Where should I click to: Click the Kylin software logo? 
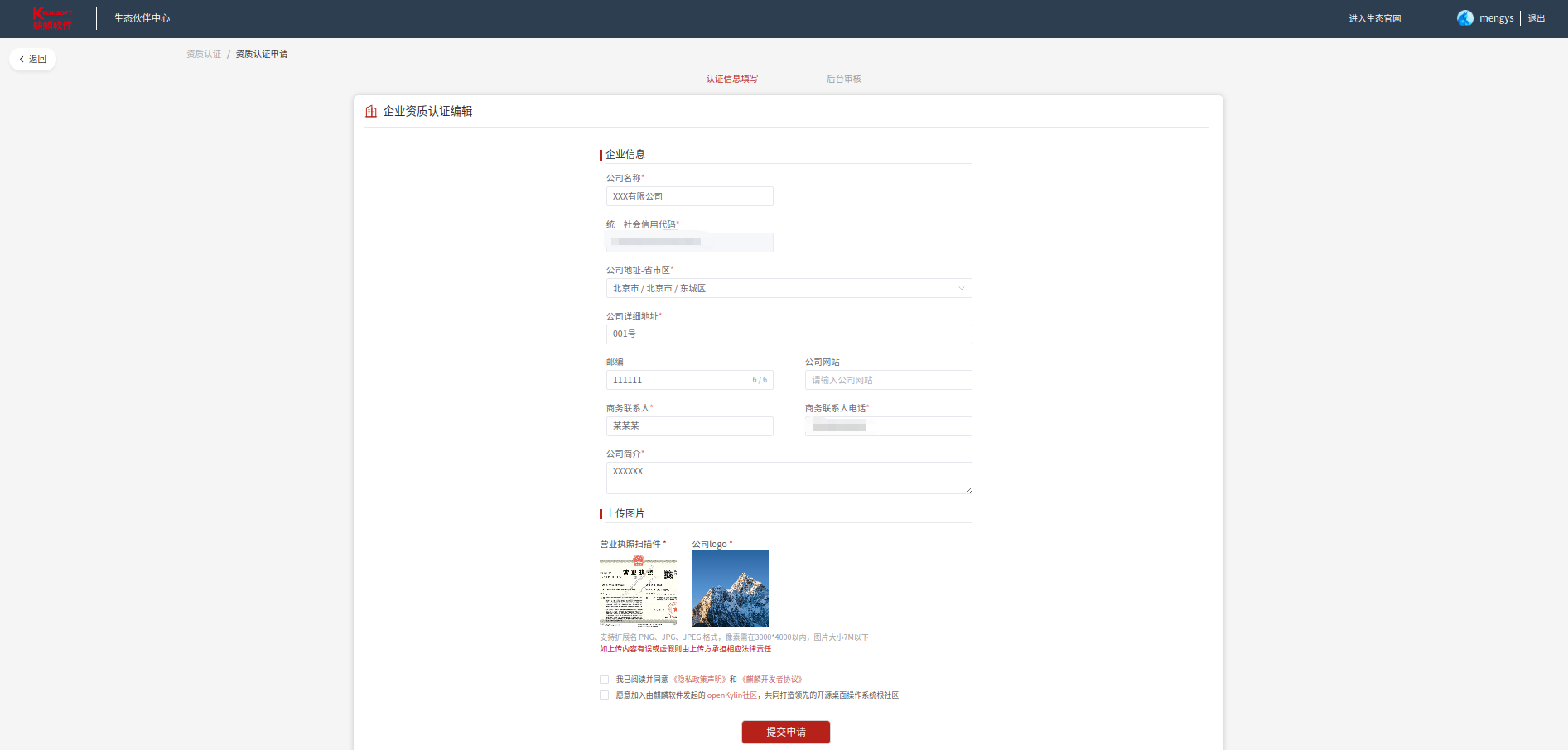click(x=52, y=18)
